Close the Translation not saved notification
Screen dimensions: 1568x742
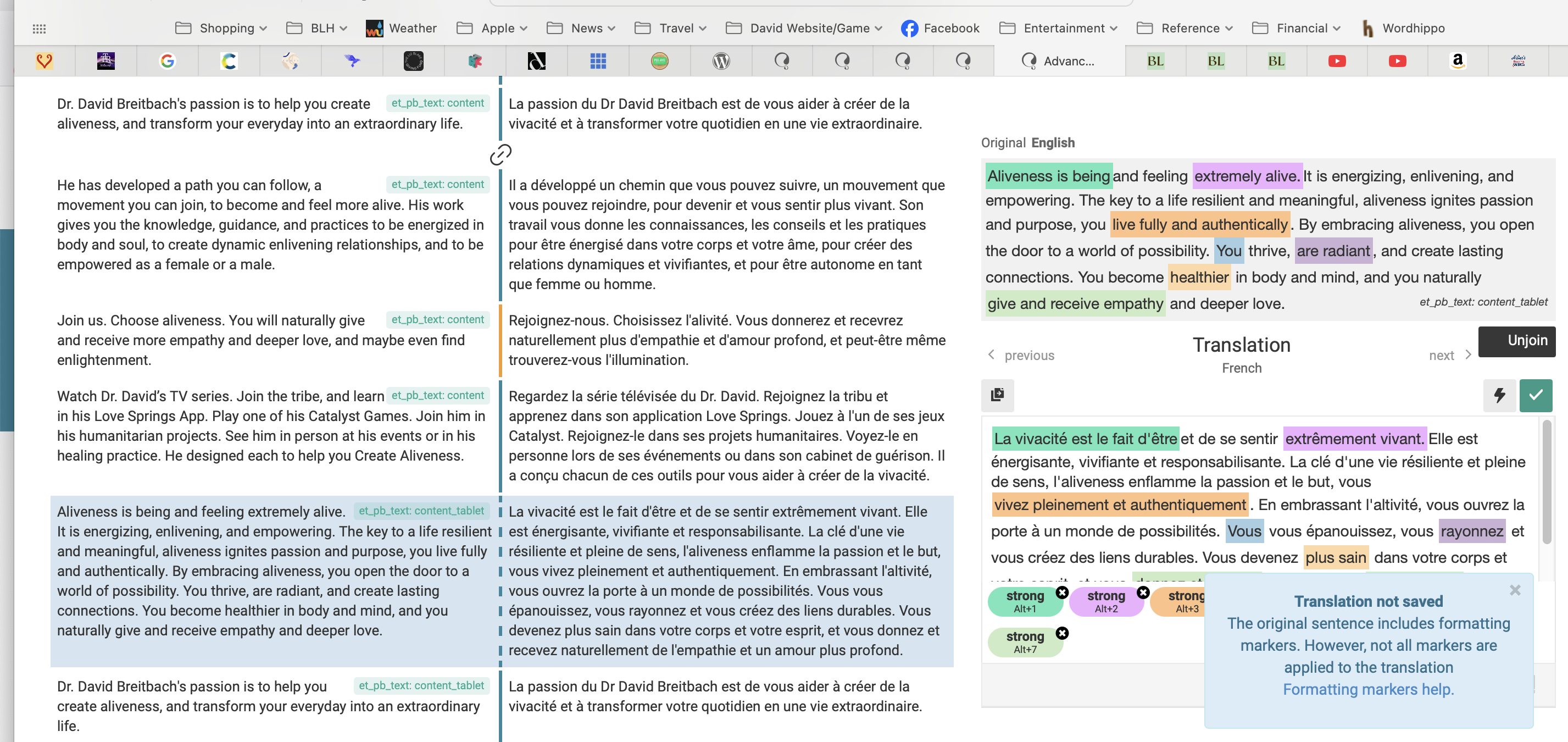pos(1515,589)
